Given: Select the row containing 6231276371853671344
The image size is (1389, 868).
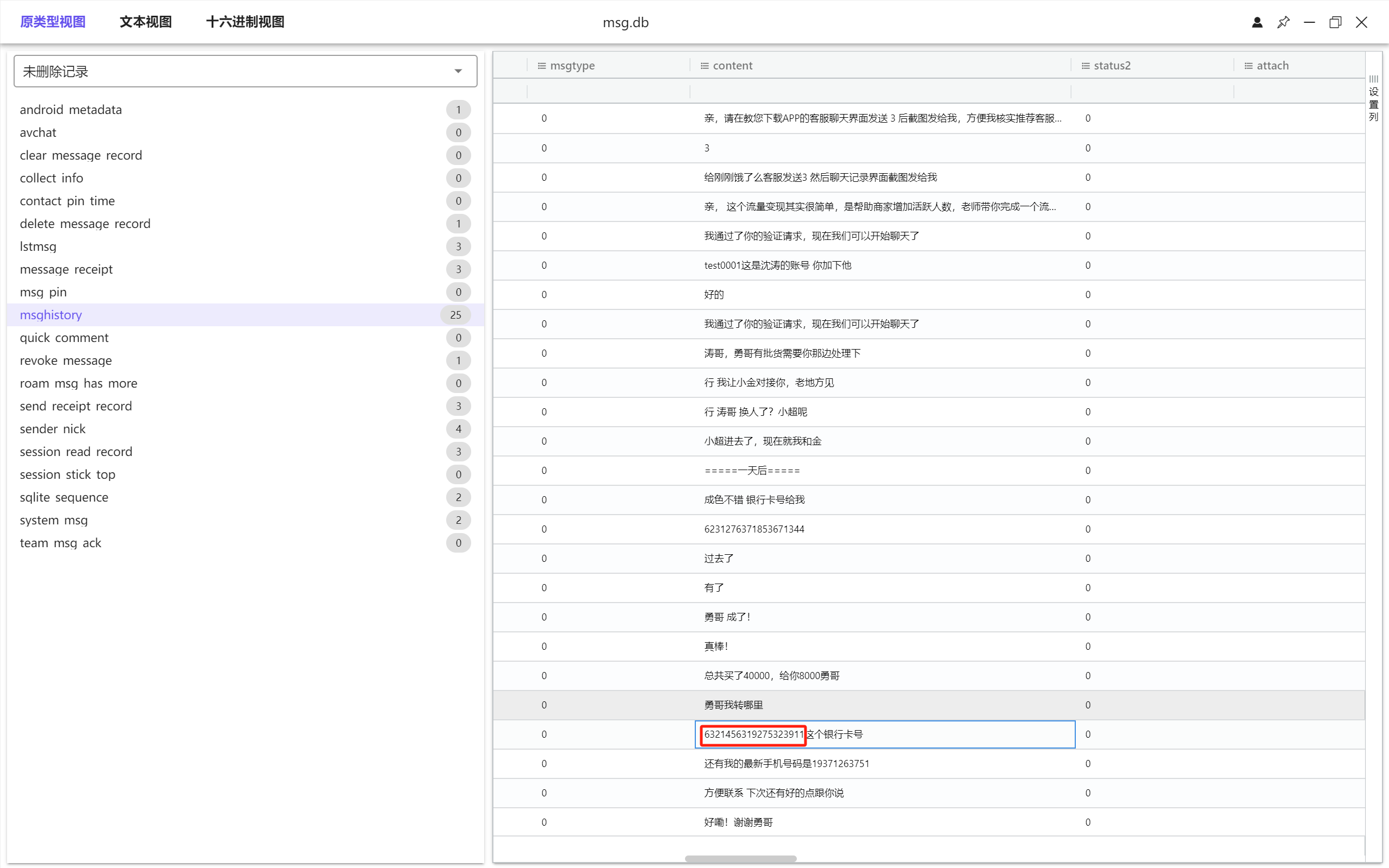Looking at the screenshot, I should (753, 529).
